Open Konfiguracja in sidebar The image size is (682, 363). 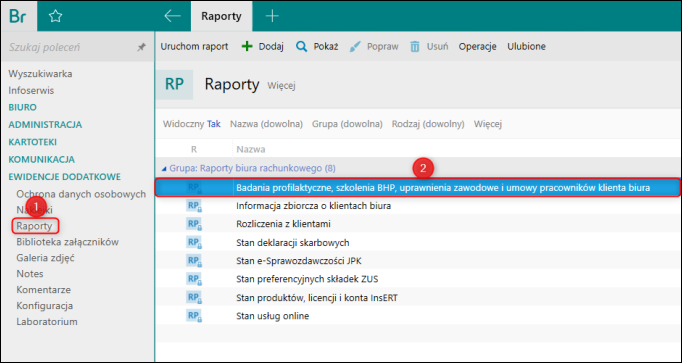(45, 306)
